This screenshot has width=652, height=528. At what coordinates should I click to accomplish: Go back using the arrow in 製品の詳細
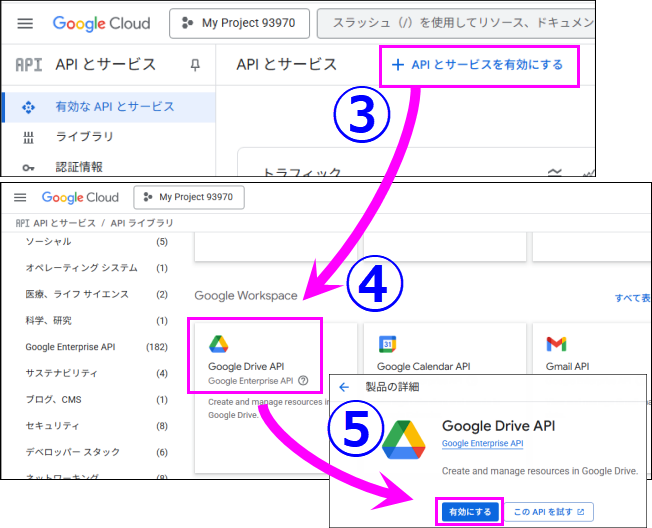pyautogui.click(x=344, y=387)
